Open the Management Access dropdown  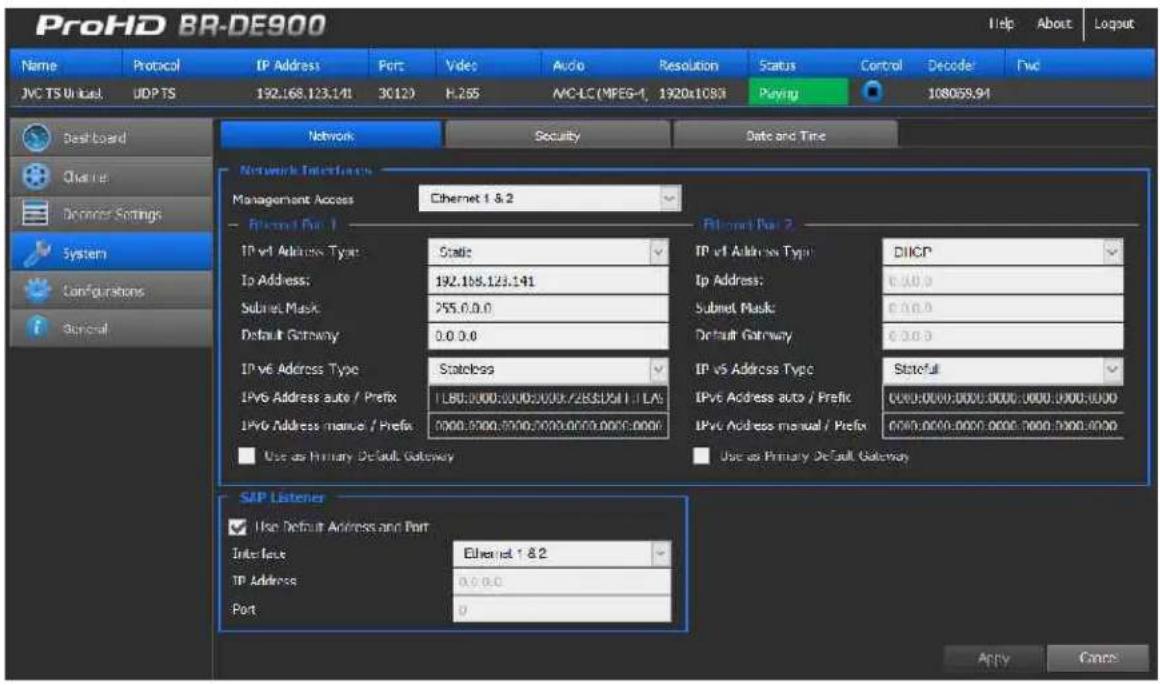pyautogui.click(x=550, y=198)
